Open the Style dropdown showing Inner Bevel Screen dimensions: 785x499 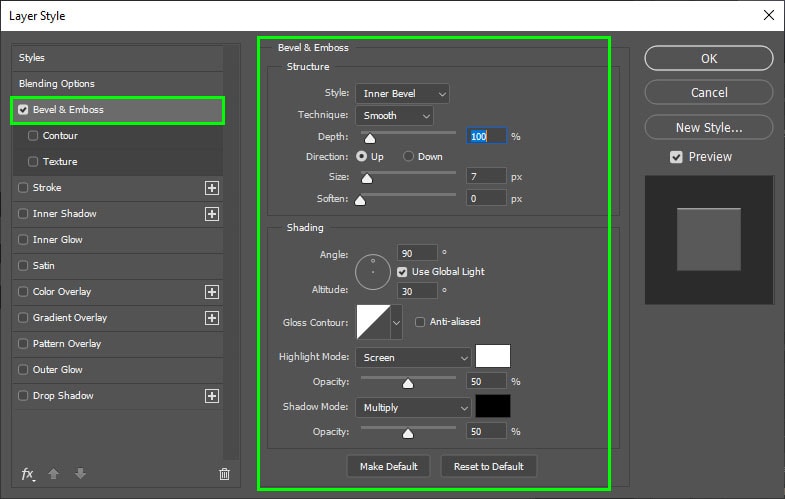(402, 94)
